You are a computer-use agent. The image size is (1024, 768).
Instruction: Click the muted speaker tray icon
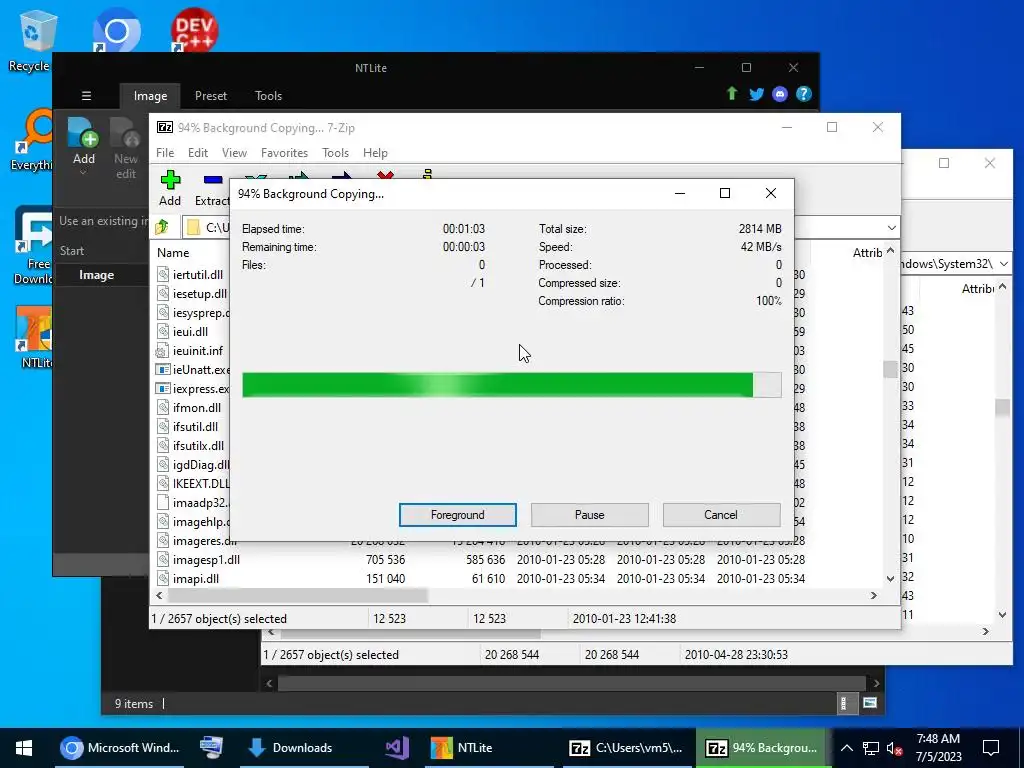click(x=894, y=748)
